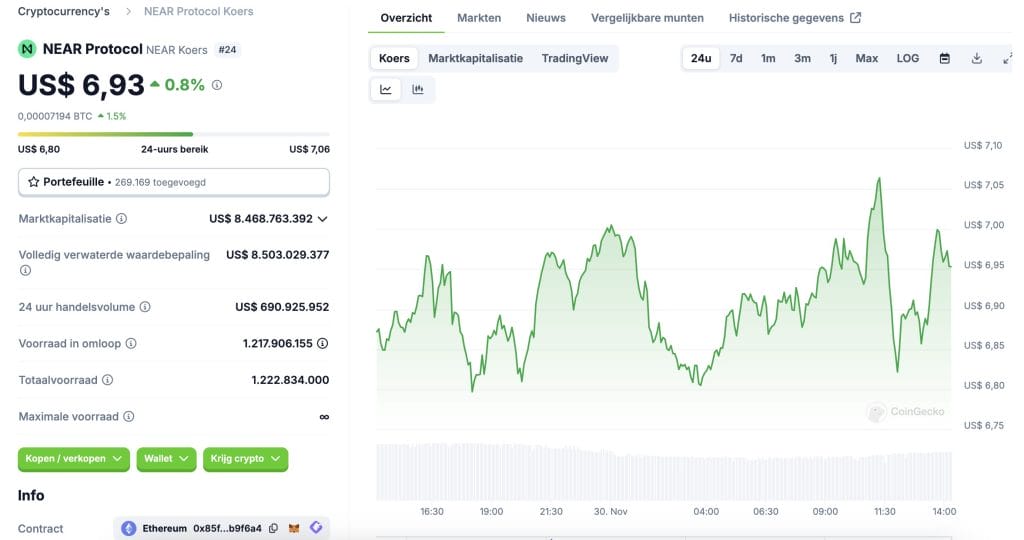Select 1m time range
1024x540 pixels.
(768, 58)
